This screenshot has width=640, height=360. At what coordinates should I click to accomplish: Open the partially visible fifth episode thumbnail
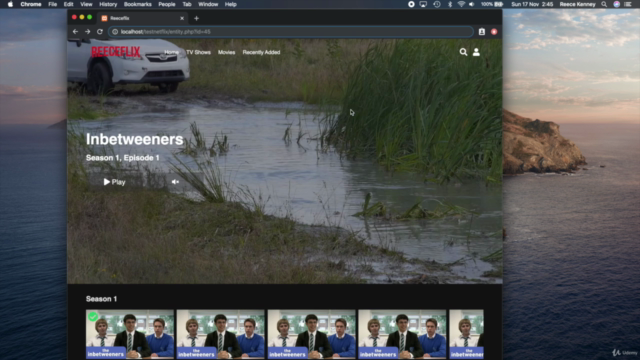point(467,334)
